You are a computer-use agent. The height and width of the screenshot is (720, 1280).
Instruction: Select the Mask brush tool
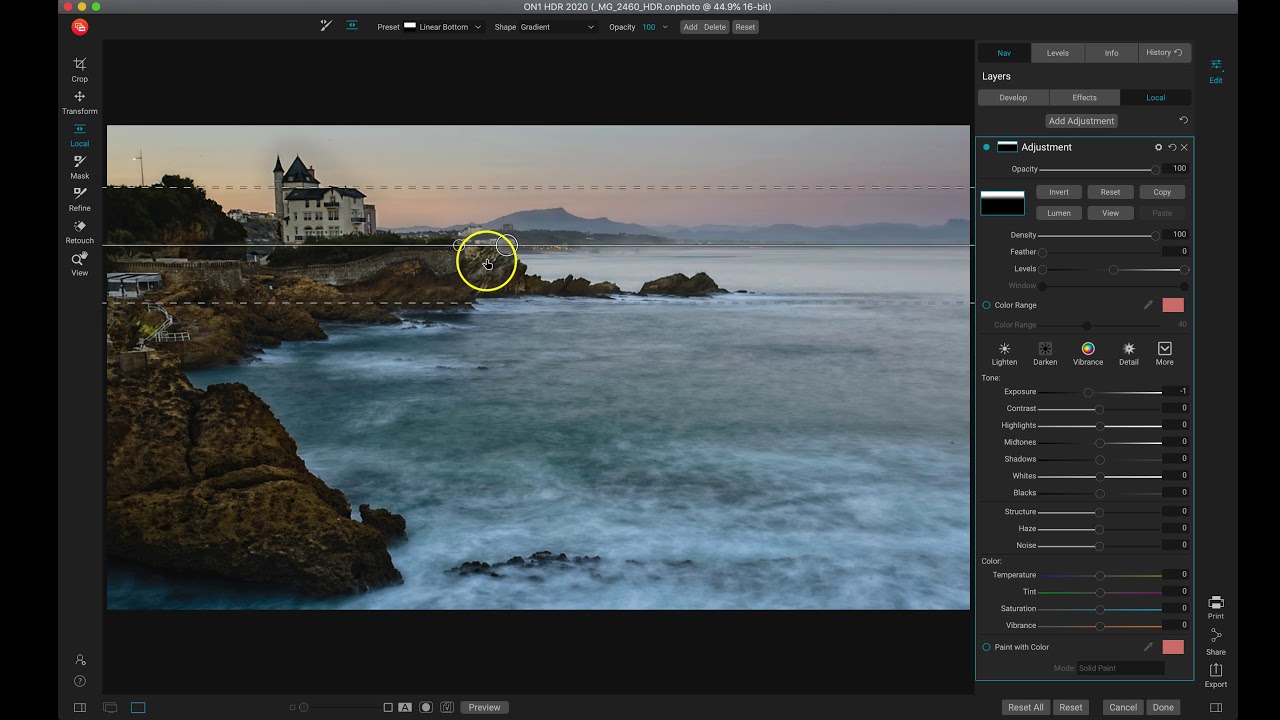pyautogui.click(x=79, y=166)
